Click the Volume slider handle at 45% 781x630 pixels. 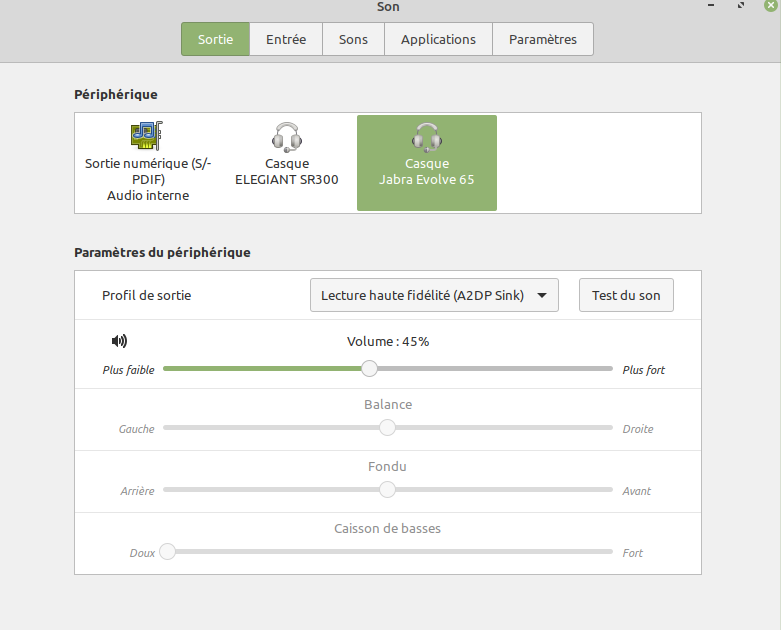(x=369, y=368)
